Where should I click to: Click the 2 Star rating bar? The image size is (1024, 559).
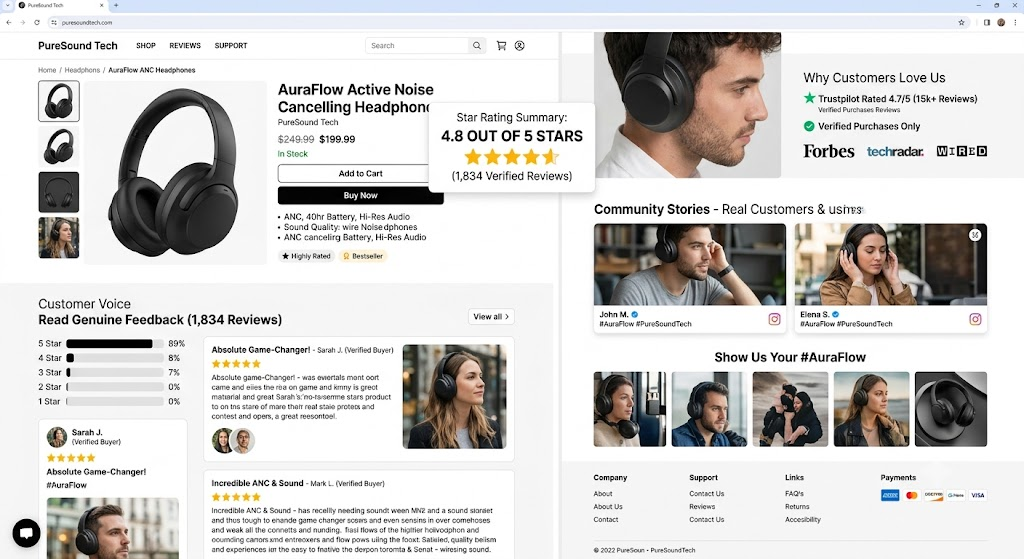pos(115,387)
